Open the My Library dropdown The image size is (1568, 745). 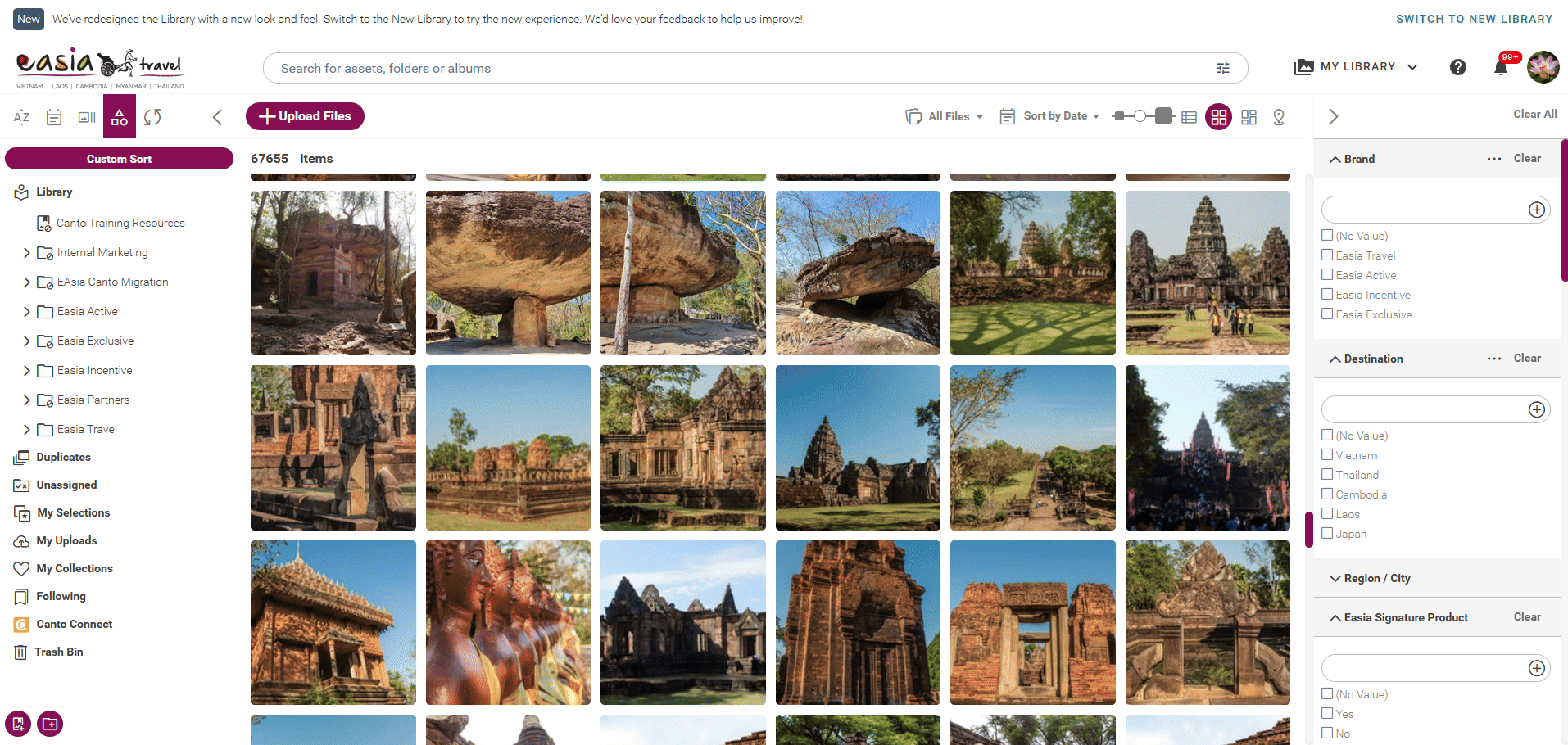[x=1356, y=67]
